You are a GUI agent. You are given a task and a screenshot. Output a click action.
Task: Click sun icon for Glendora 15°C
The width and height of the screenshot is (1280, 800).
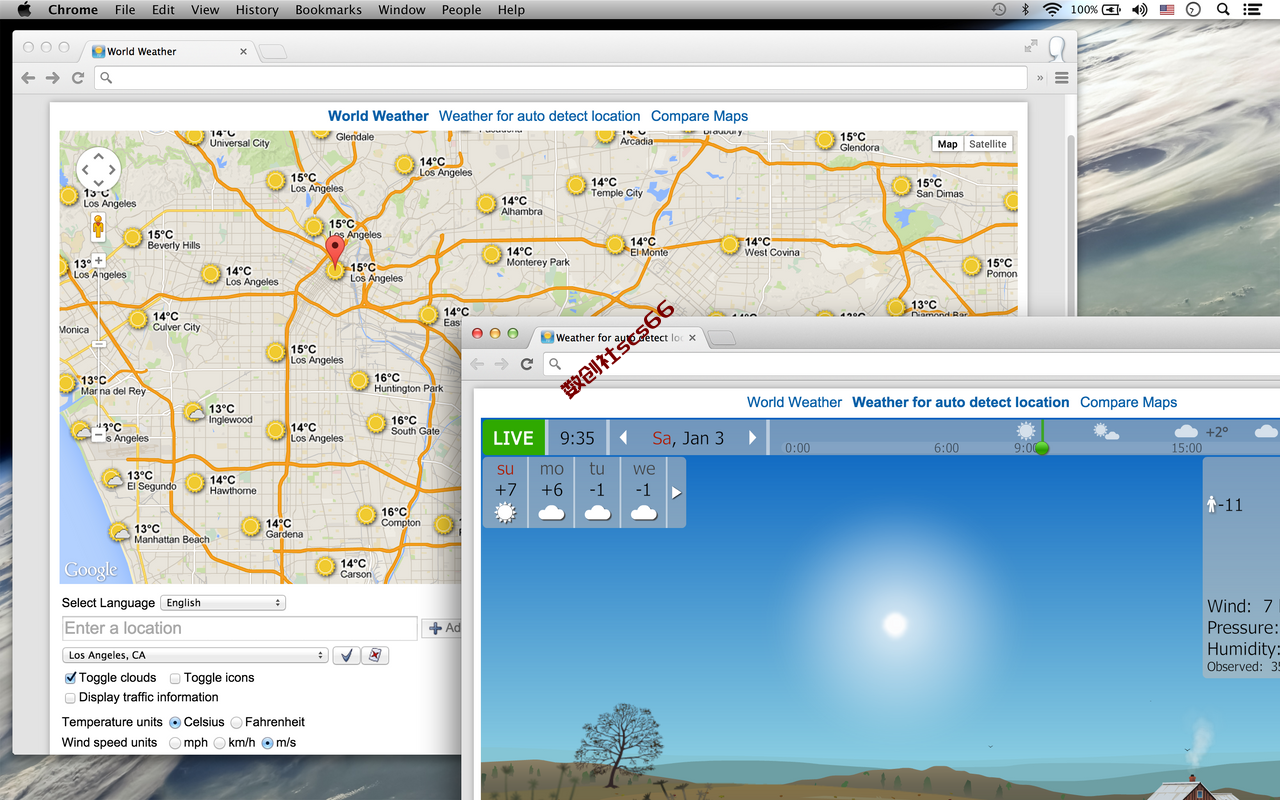pyautogui.click(x=825, y=141)
